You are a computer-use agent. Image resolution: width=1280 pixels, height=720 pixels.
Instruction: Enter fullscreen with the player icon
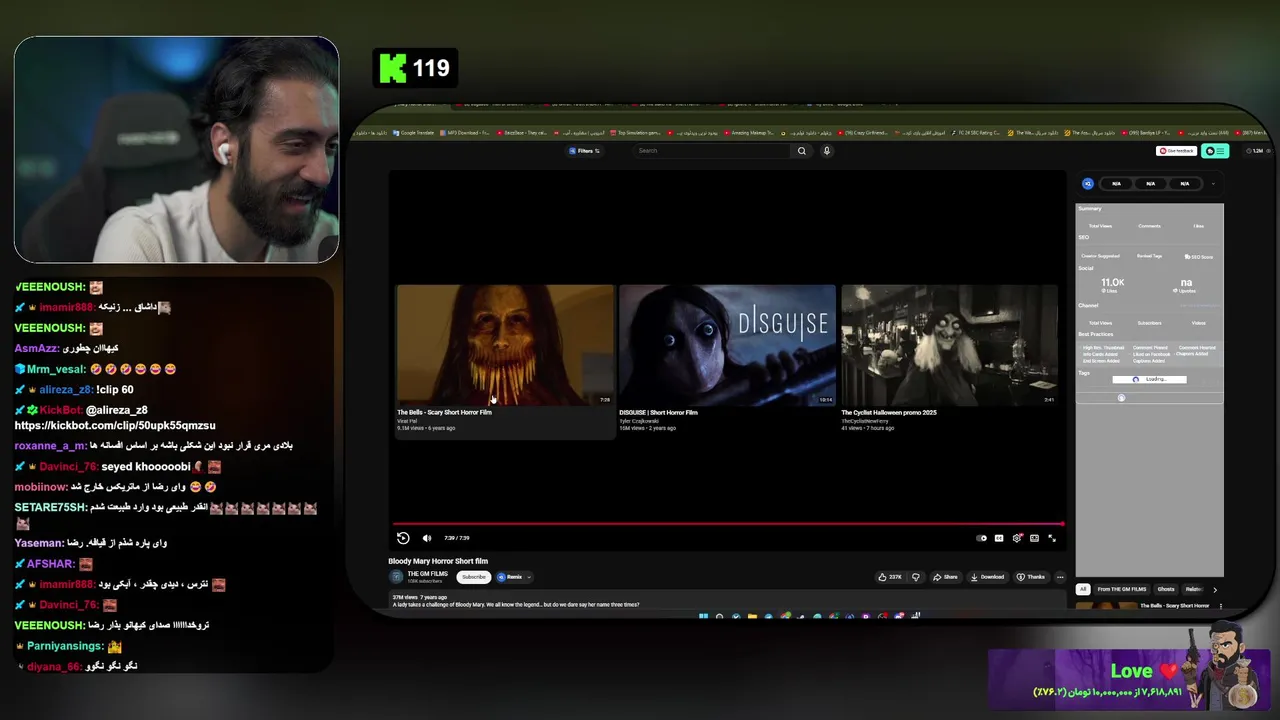(1052, 538)
